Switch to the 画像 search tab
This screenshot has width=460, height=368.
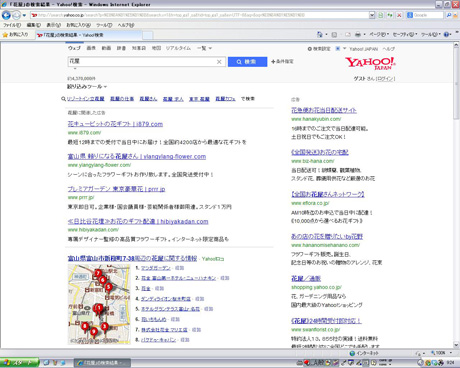tap(91, 48)
